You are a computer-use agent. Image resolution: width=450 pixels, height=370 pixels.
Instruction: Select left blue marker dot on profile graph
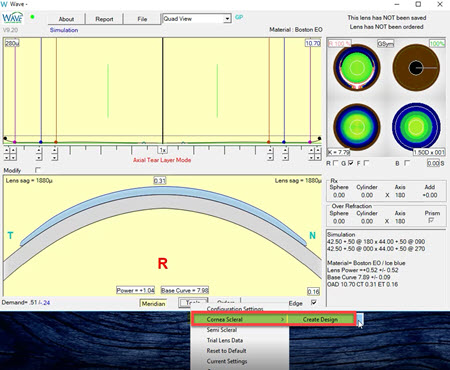(x=41, y=142)
